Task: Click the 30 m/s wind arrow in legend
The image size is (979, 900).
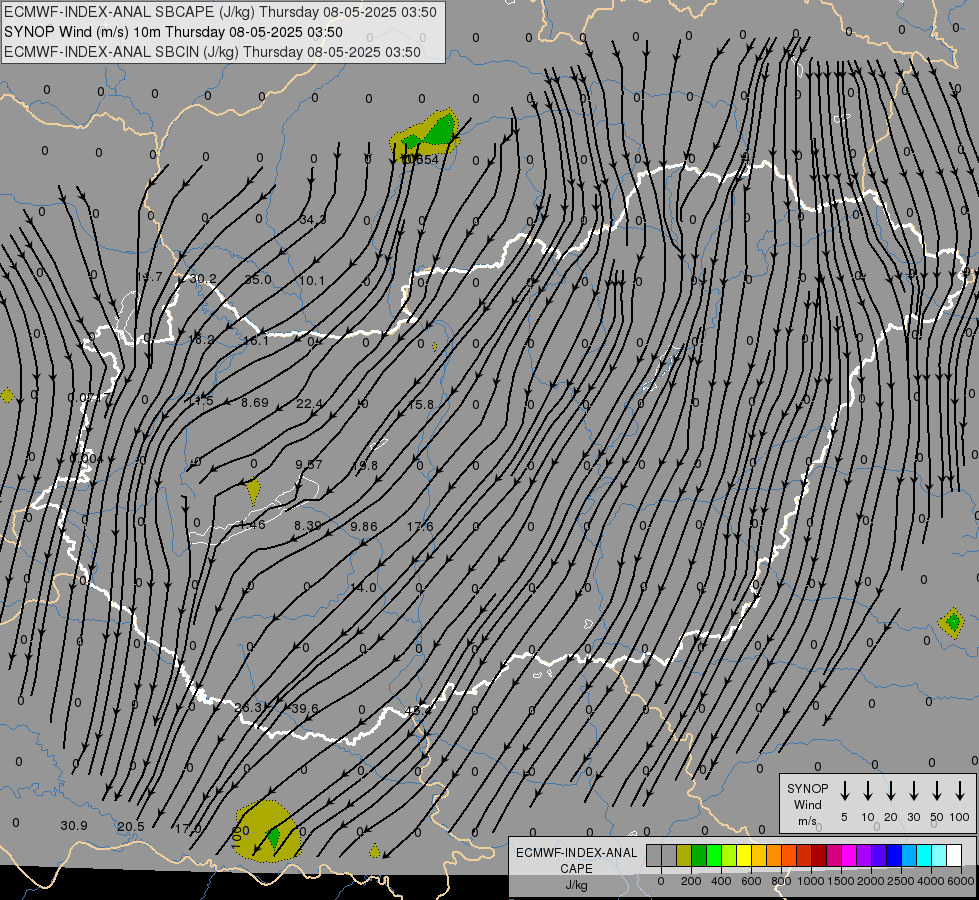Action: [x=914, y=790]
